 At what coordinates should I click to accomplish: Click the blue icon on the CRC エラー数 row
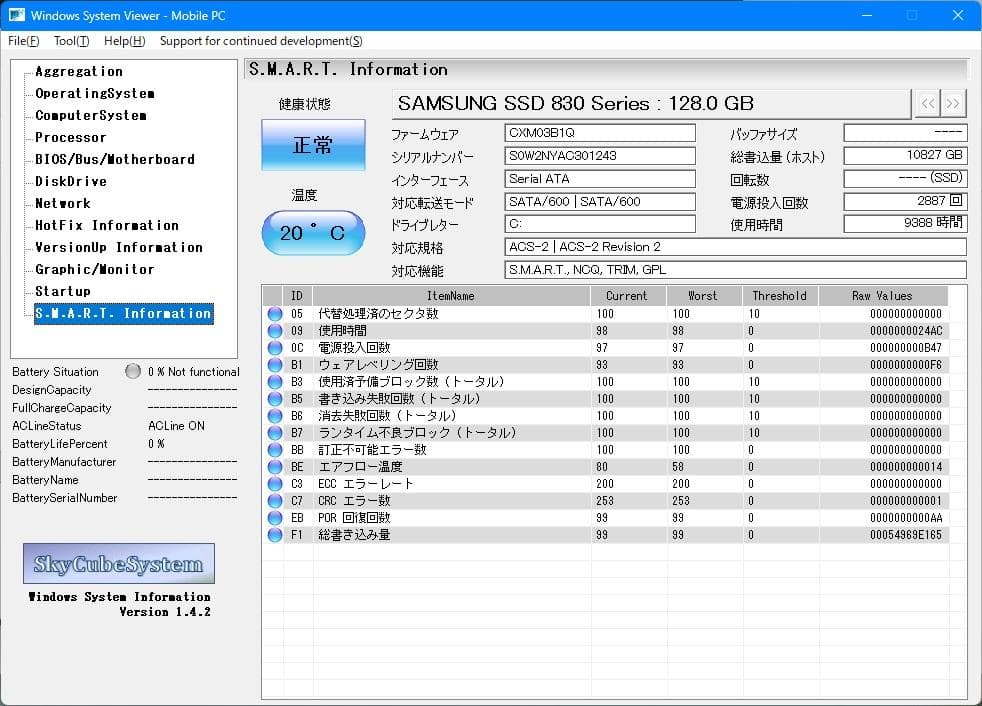click(275, 500)
